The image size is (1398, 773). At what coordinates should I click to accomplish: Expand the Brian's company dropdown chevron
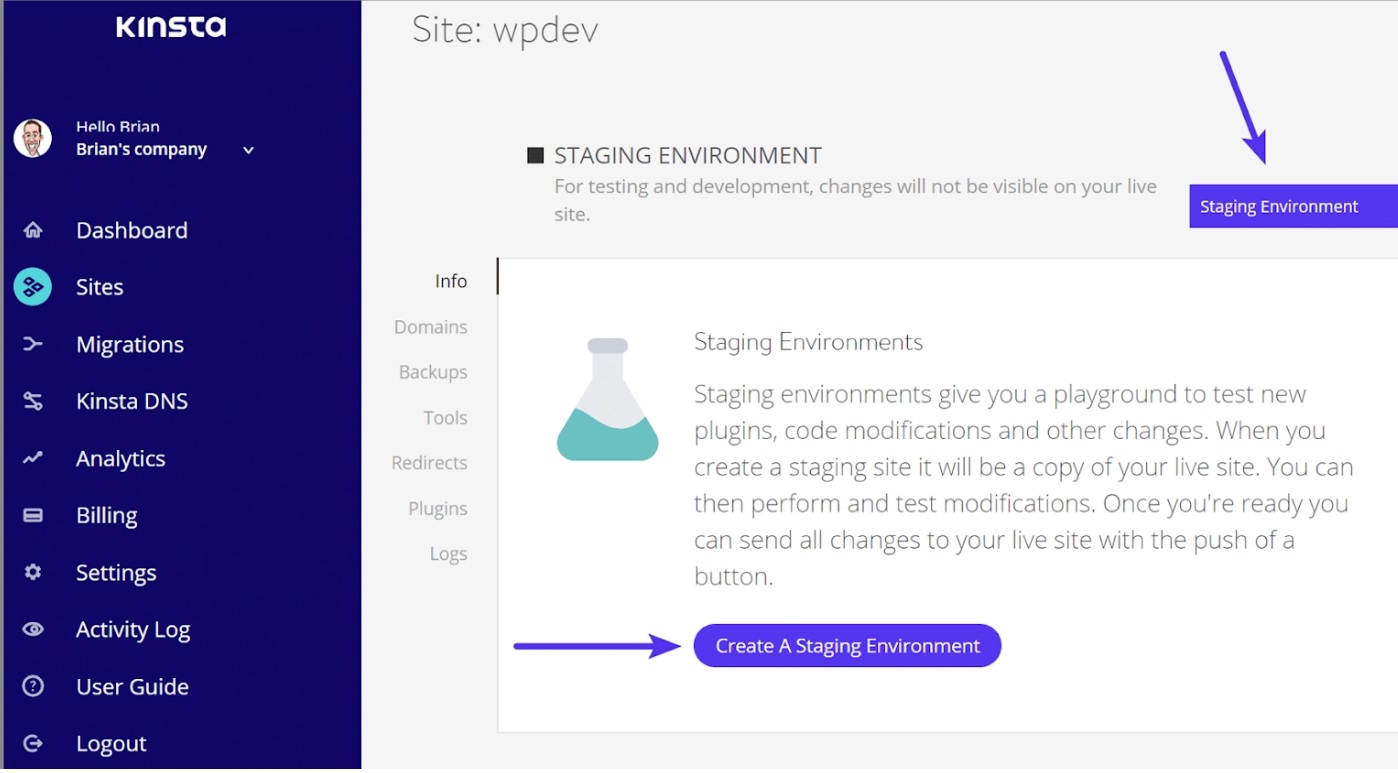[248, 151]
